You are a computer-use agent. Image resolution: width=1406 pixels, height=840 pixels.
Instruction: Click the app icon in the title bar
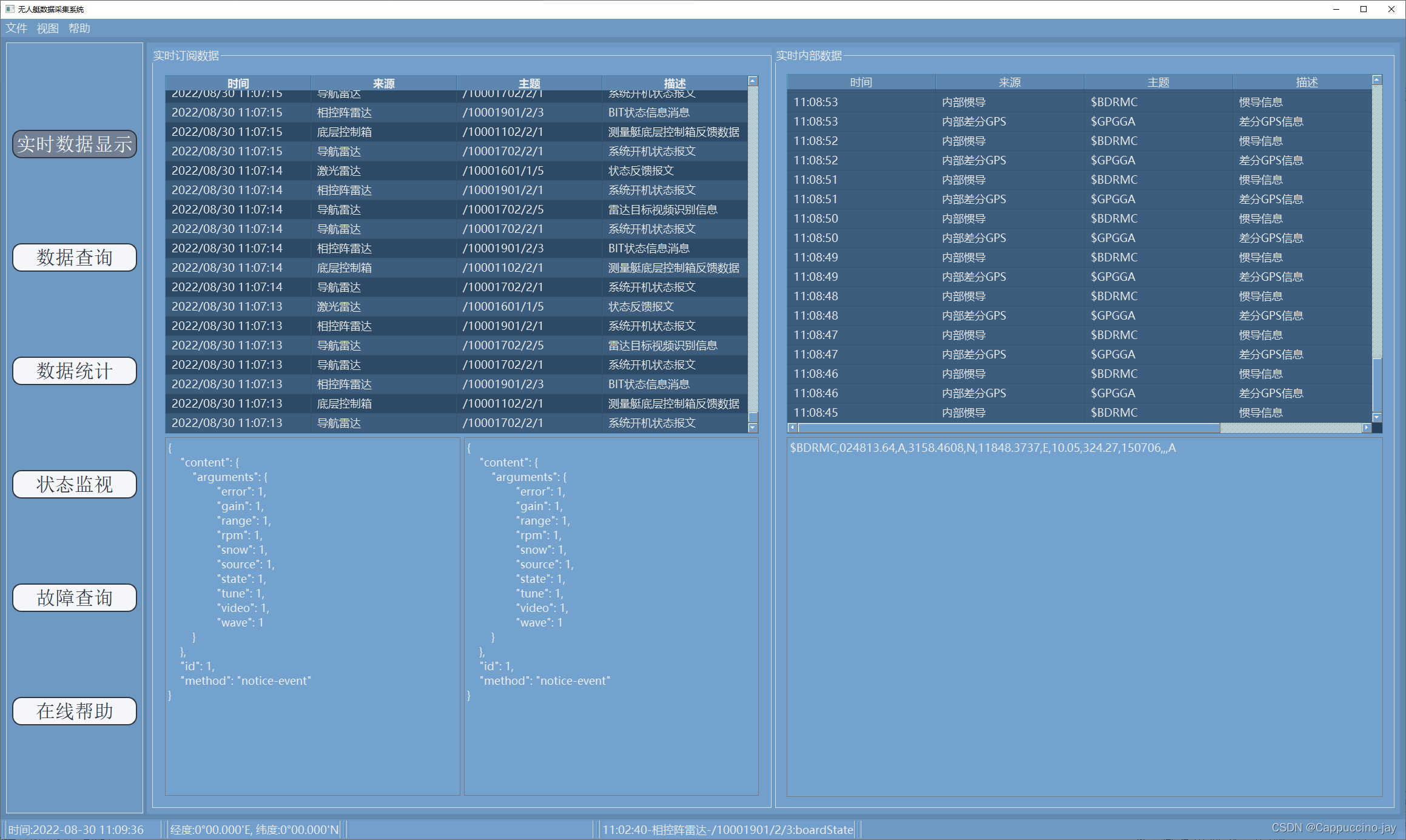tap(10, 9)
